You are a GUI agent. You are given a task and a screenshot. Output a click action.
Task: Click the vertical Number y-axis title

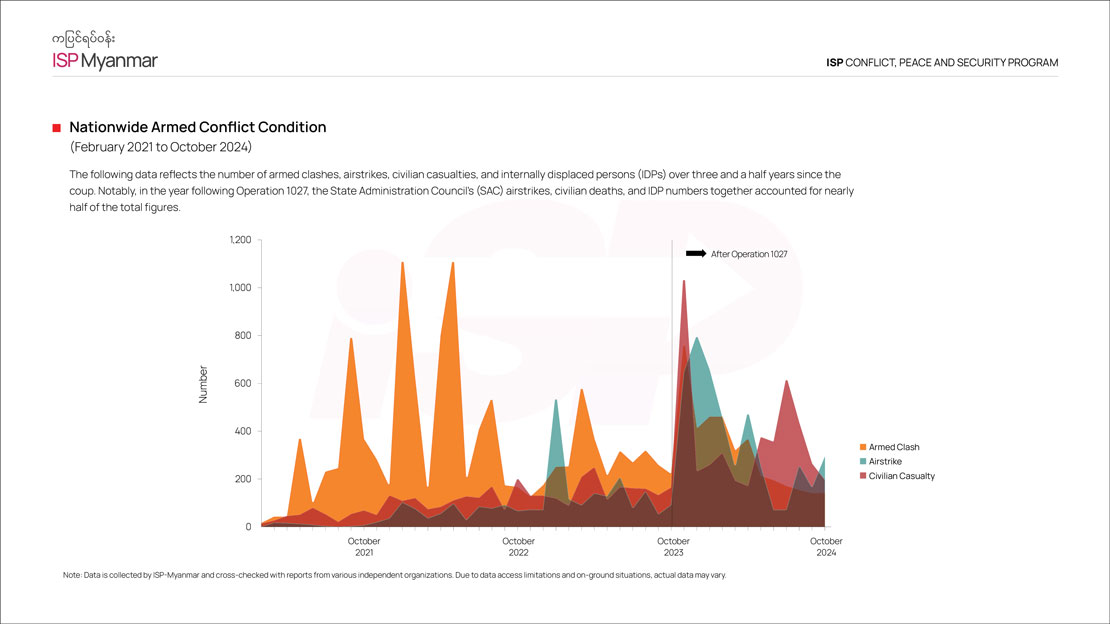click(x=204, y=384)
